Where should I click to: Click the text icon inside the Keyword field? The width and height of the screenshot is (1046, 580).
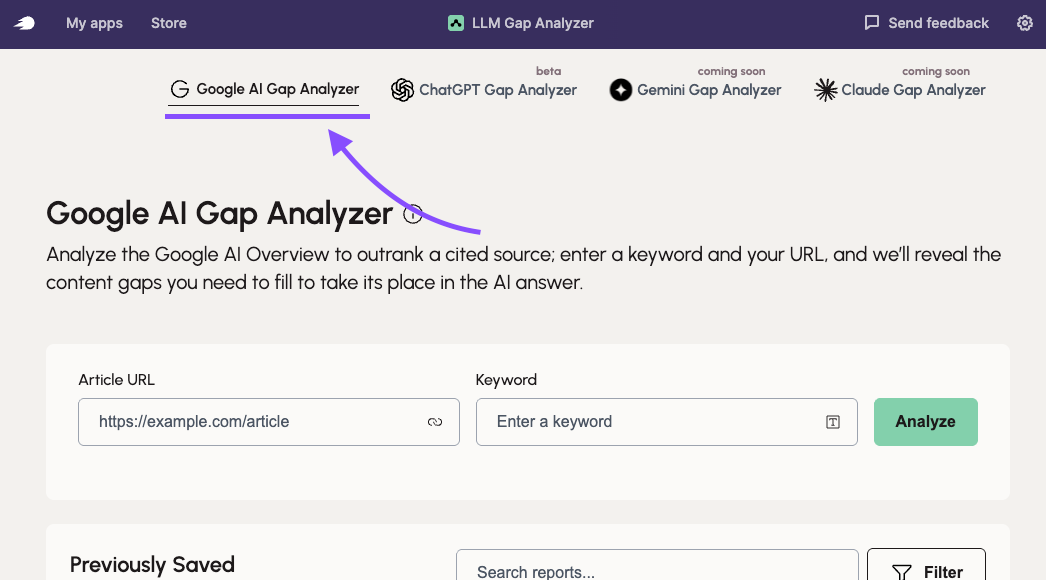click(x=833, y=422)
